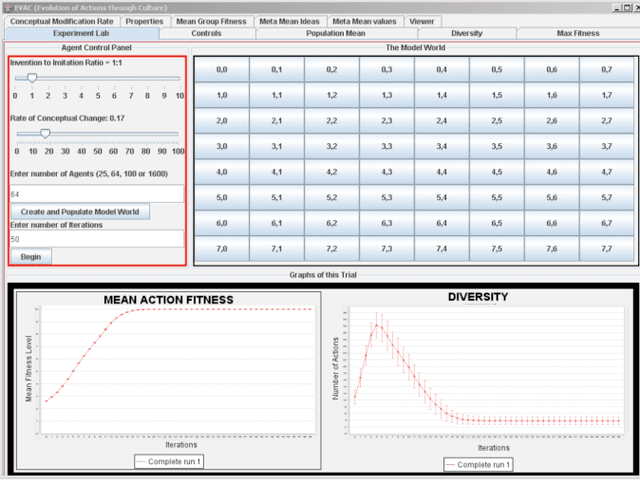
Task: Select the Meta Mean Ideas tab
Action: (288, 20)
